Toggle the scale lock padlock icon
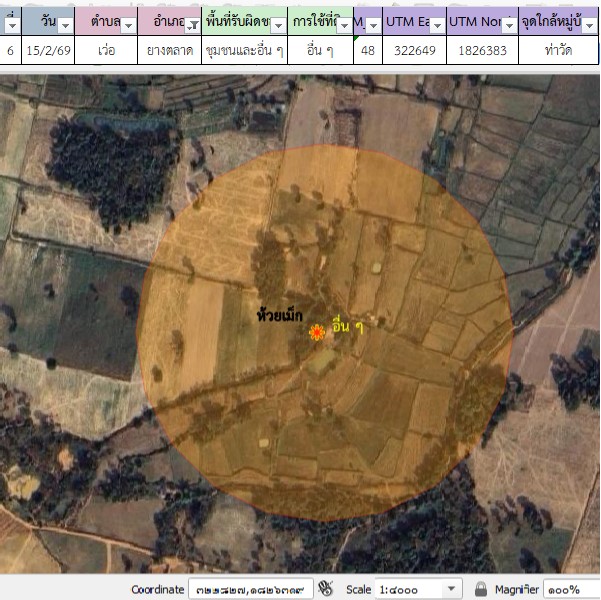Image resolution: width=601 pixels, height=600 pixels. 481,589
